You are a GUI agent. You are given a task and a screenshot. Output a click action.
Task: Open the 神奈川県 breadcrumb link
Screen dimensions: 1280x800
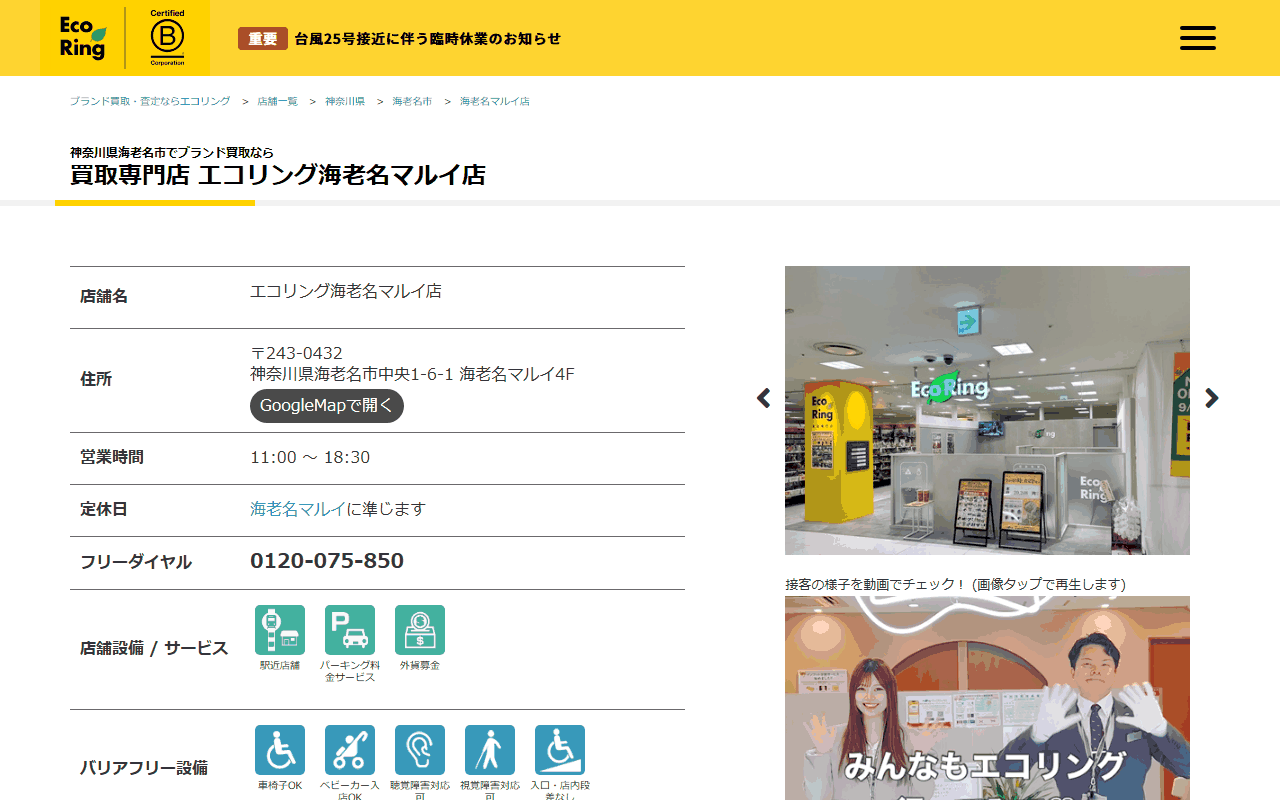[x=345, y=102]
